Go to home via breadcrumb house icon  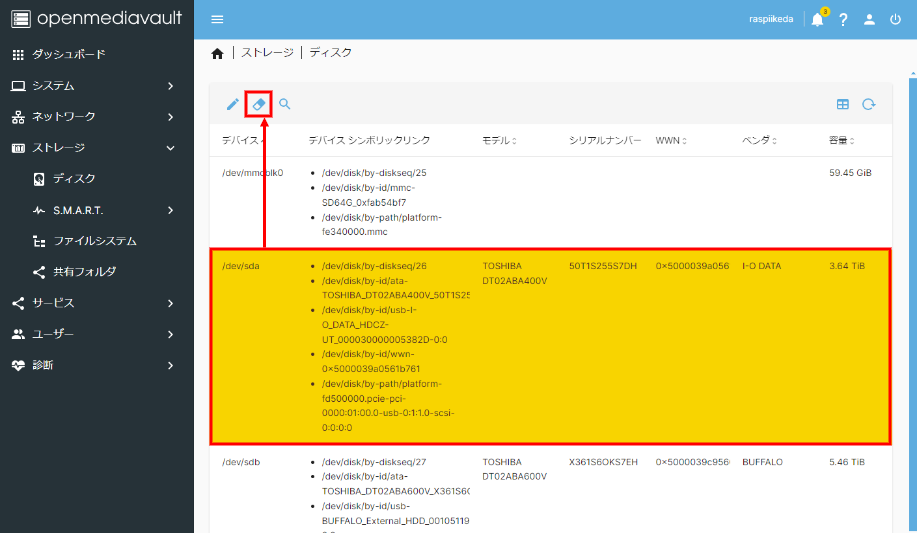(217, 53)
